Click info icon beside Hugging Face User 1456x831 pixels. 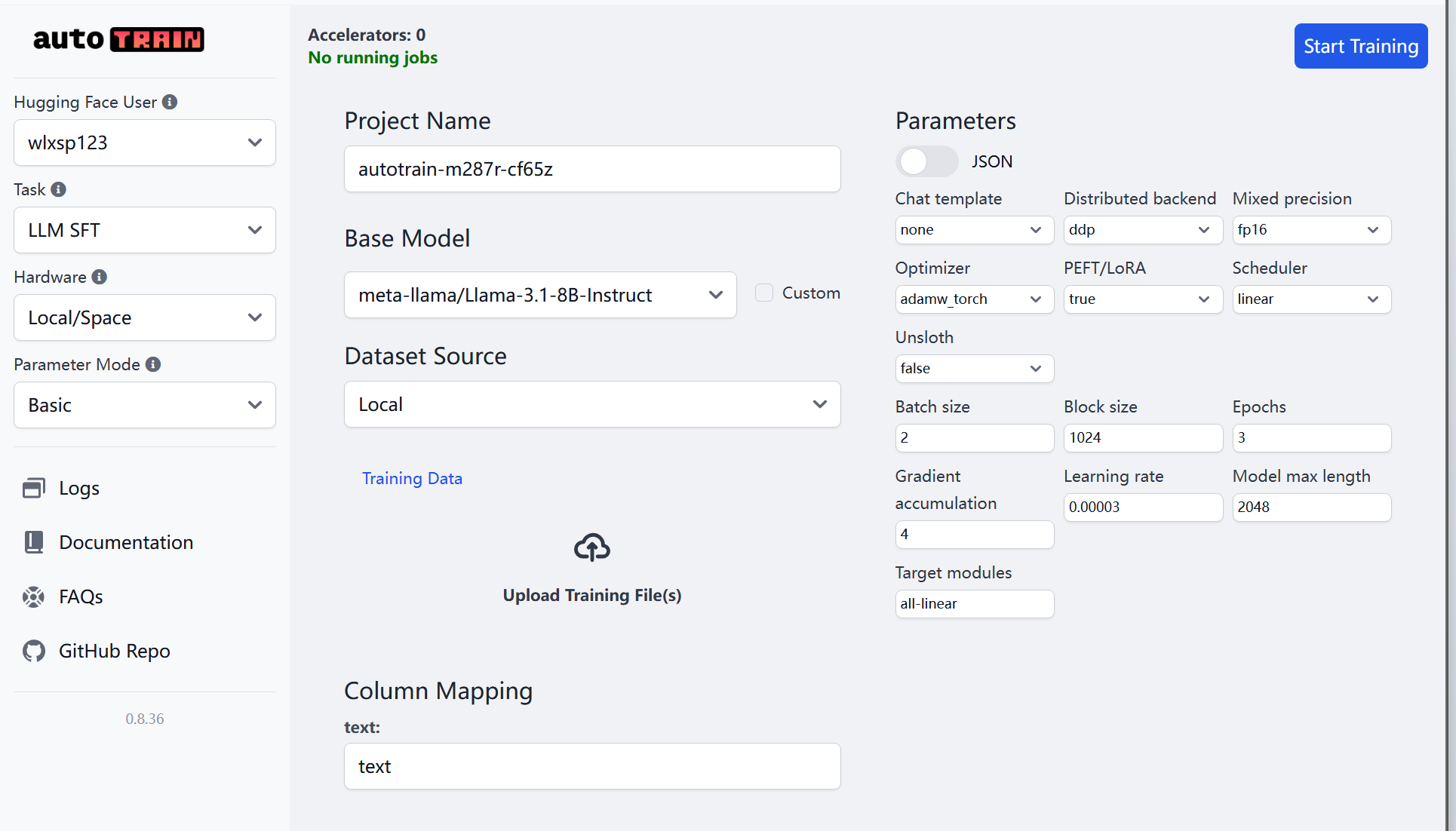point(170,102)
